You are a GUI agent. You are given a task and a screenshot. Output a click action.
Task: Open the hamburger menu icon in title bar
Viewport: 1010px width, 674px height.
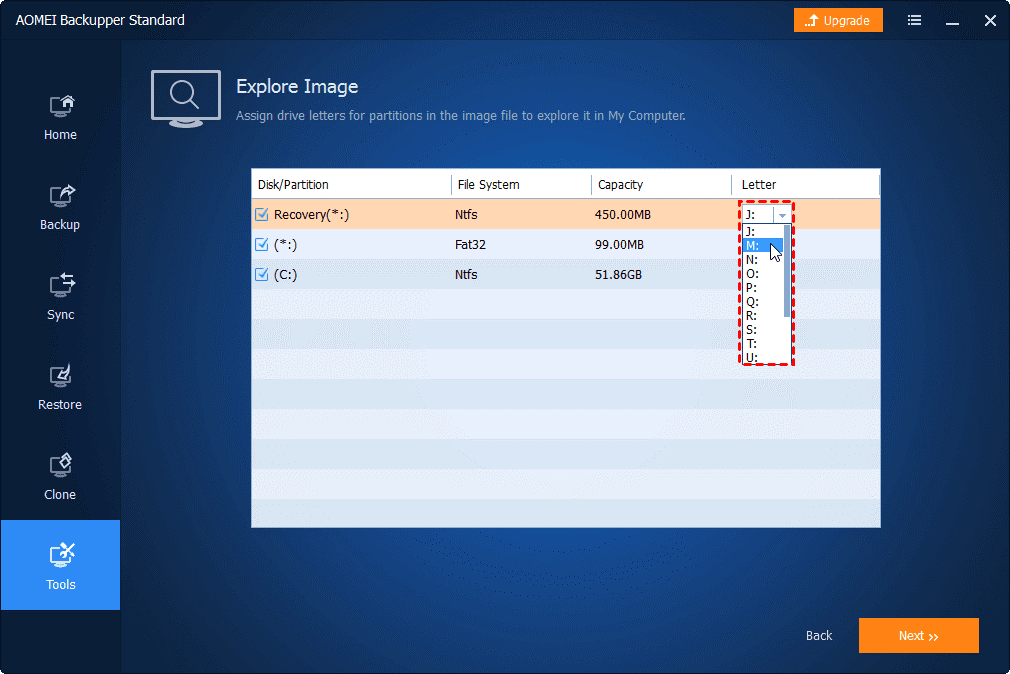click(x=914, y=21)
